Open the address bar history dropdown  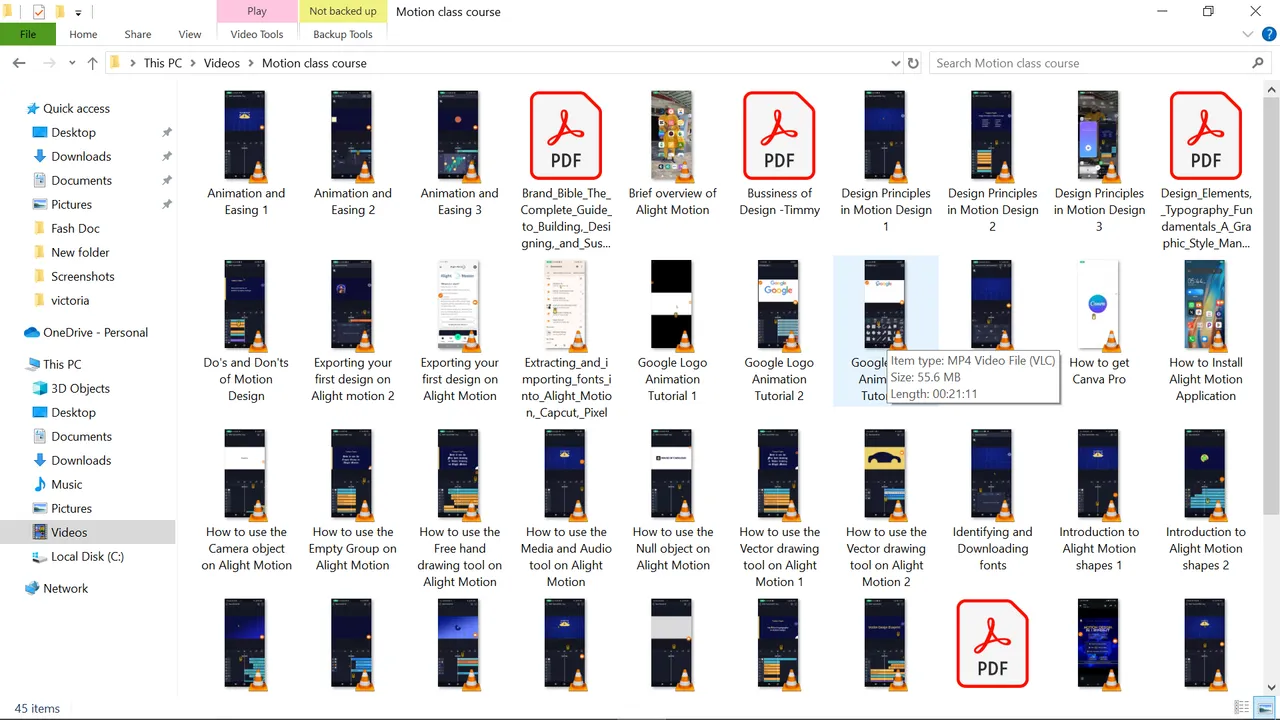point(895,63)
